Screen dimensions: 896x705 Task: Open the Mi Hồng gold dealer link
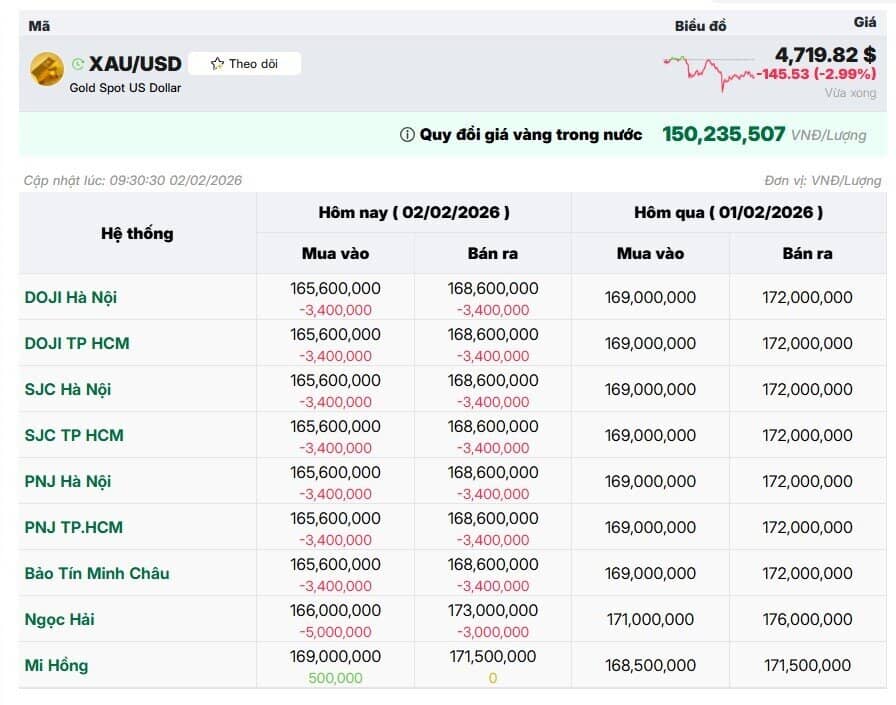[x=56, y=665]
